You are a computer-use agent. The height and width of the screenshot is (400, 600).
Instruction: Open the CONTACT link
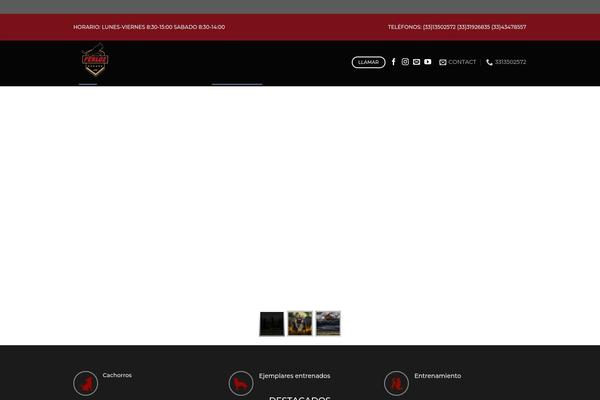458,62
